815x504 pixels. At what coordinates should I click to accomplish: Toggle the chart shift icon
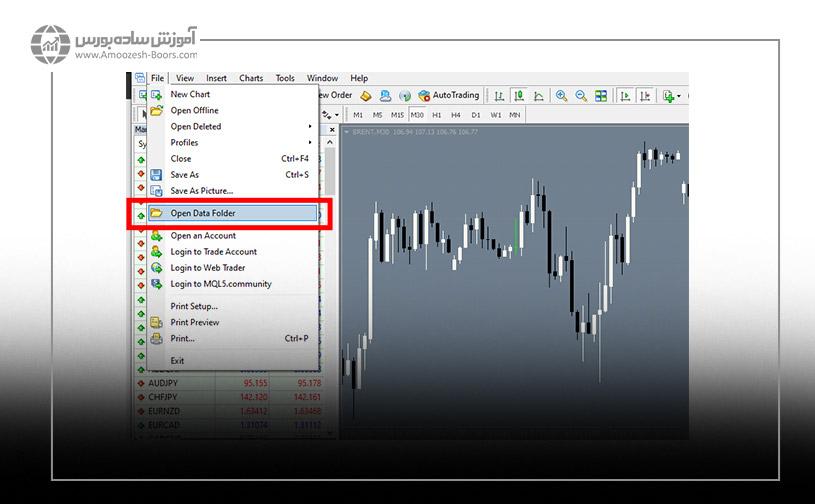coord(645,96)
